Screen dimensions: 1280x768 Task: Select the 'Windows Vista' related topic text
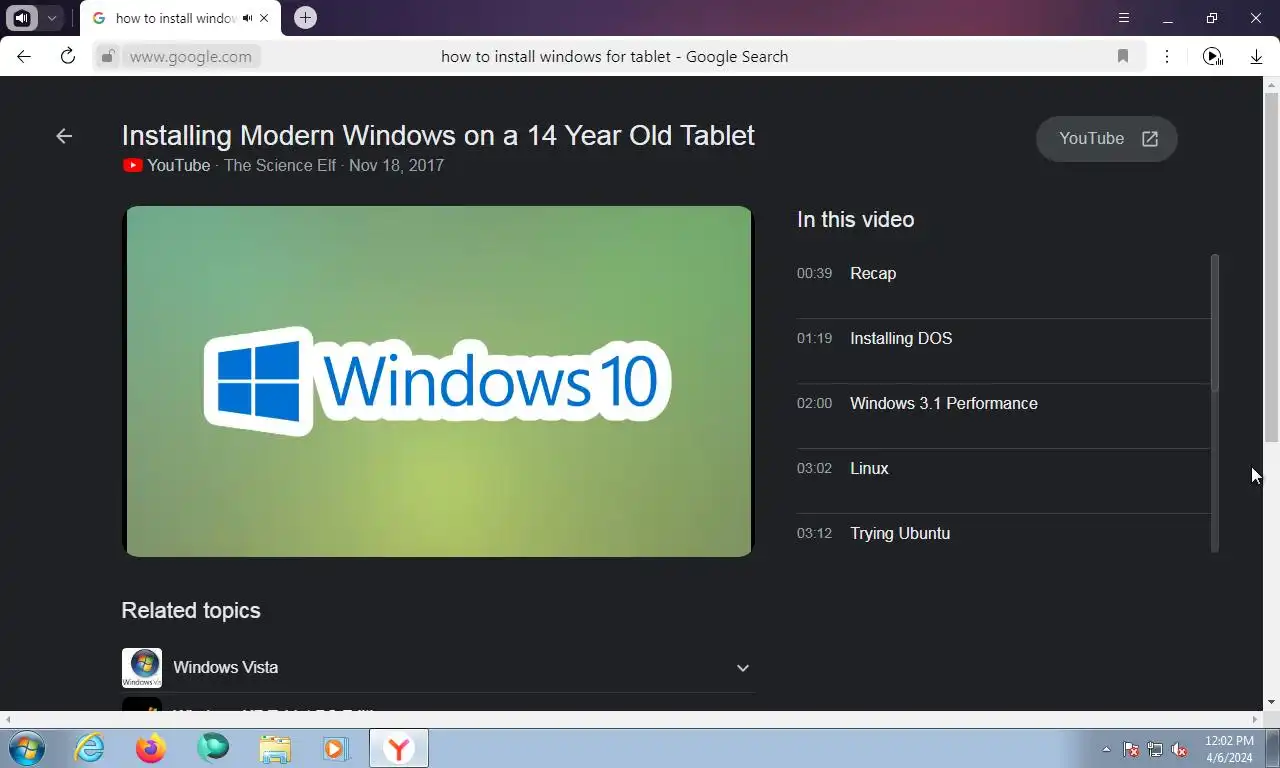(x=225, y=667)
